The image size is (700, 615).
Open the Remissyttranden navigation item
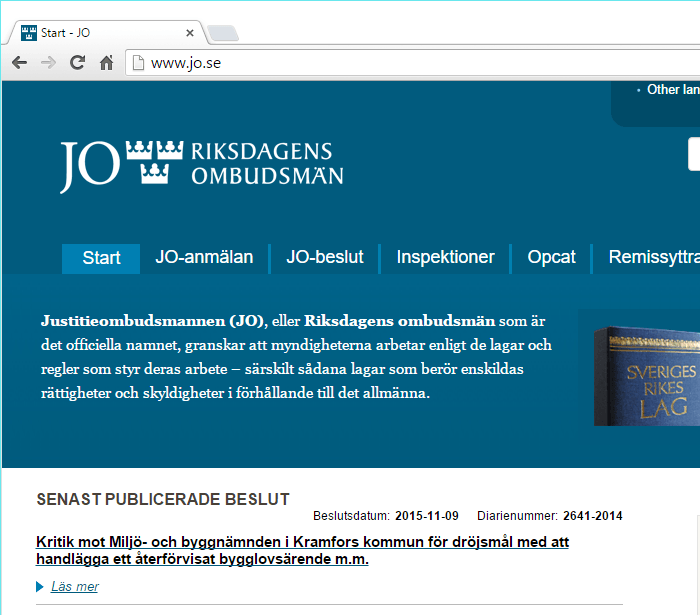(654, 258)
